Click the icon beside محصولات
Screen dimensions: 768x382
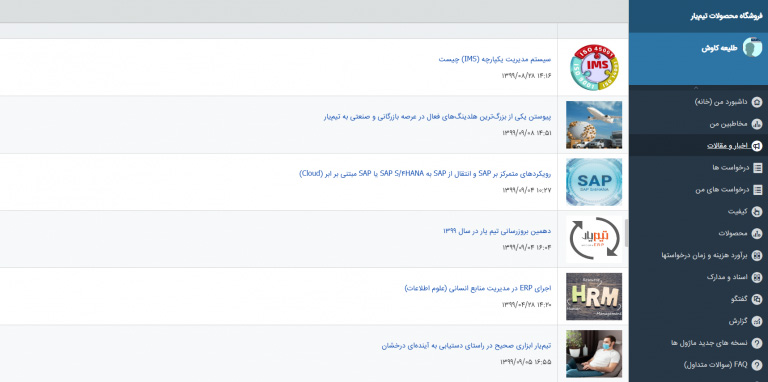coord(757,233)
